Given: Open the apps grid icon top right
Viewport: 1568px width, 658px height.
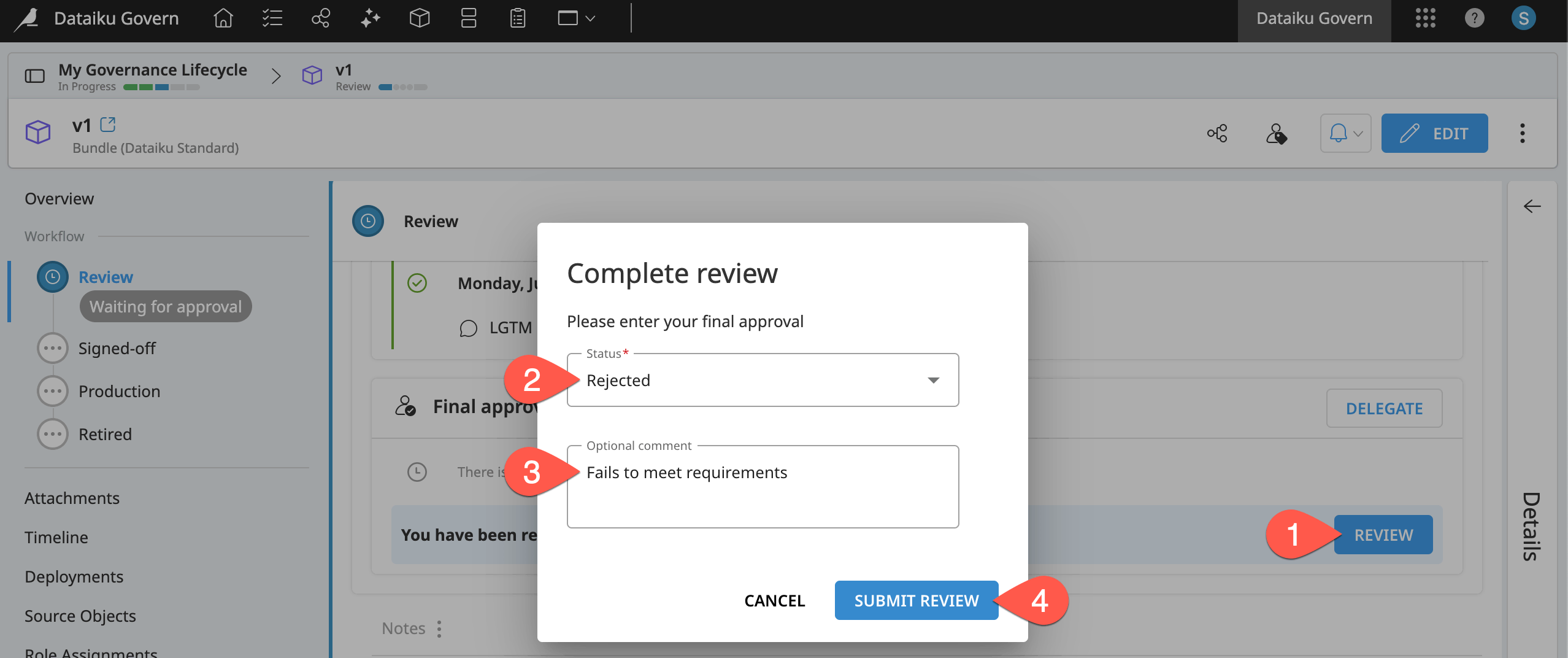Looking at the screenshot, I should (1425, 18).
